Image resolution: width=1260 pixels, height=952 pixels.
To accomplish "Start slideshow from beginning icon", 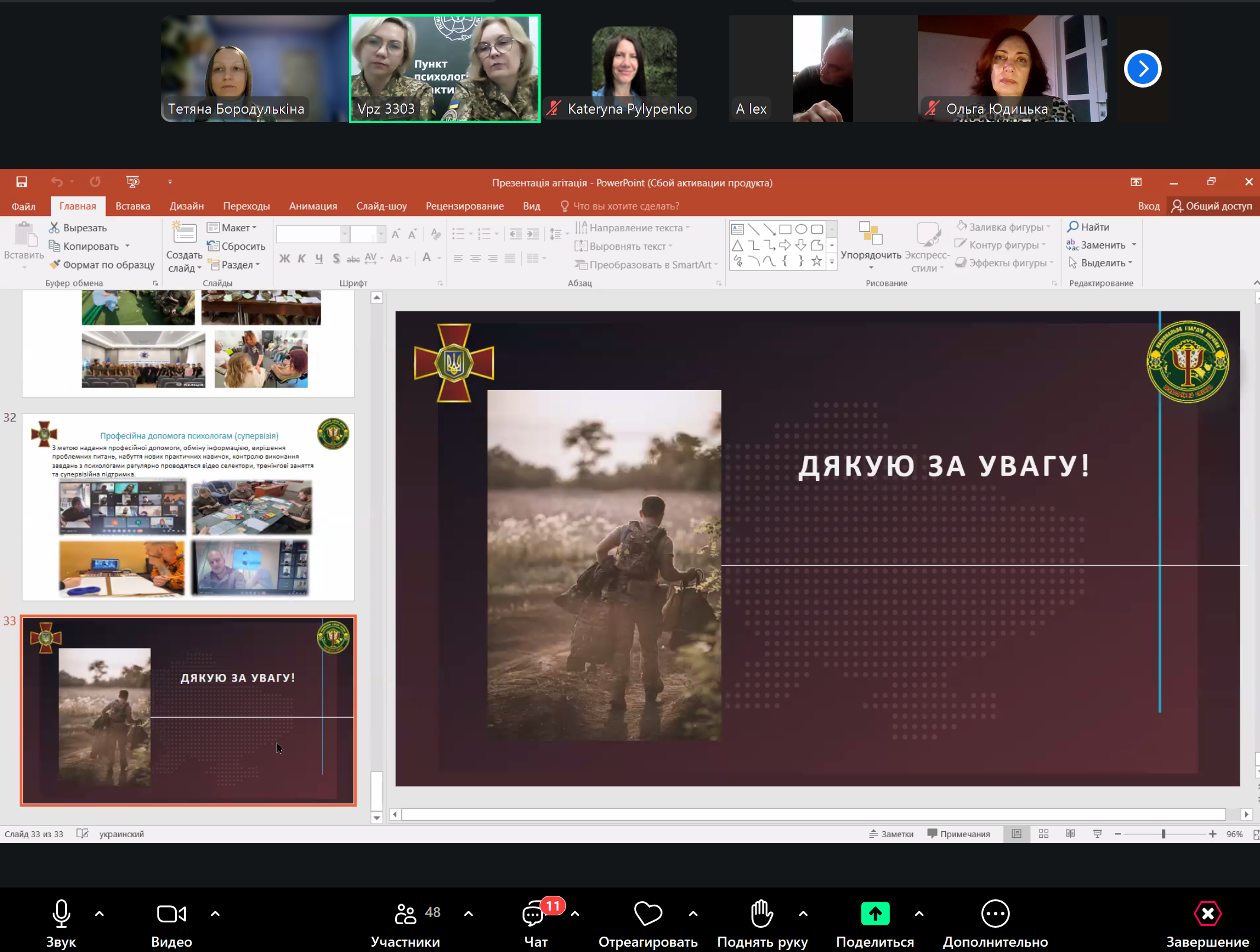I will (x=133, y=182).
